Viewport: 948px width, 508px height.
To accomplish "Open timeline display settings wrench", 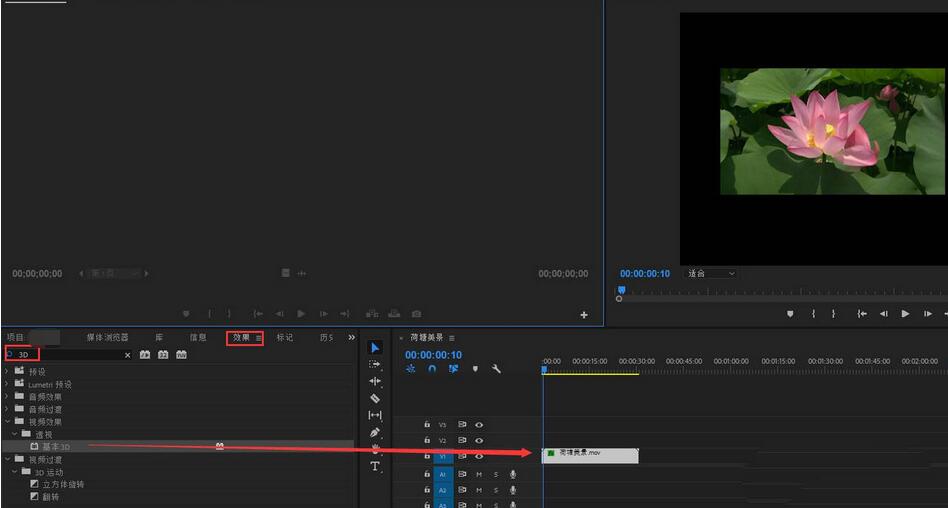I will (x=496, y=368).
